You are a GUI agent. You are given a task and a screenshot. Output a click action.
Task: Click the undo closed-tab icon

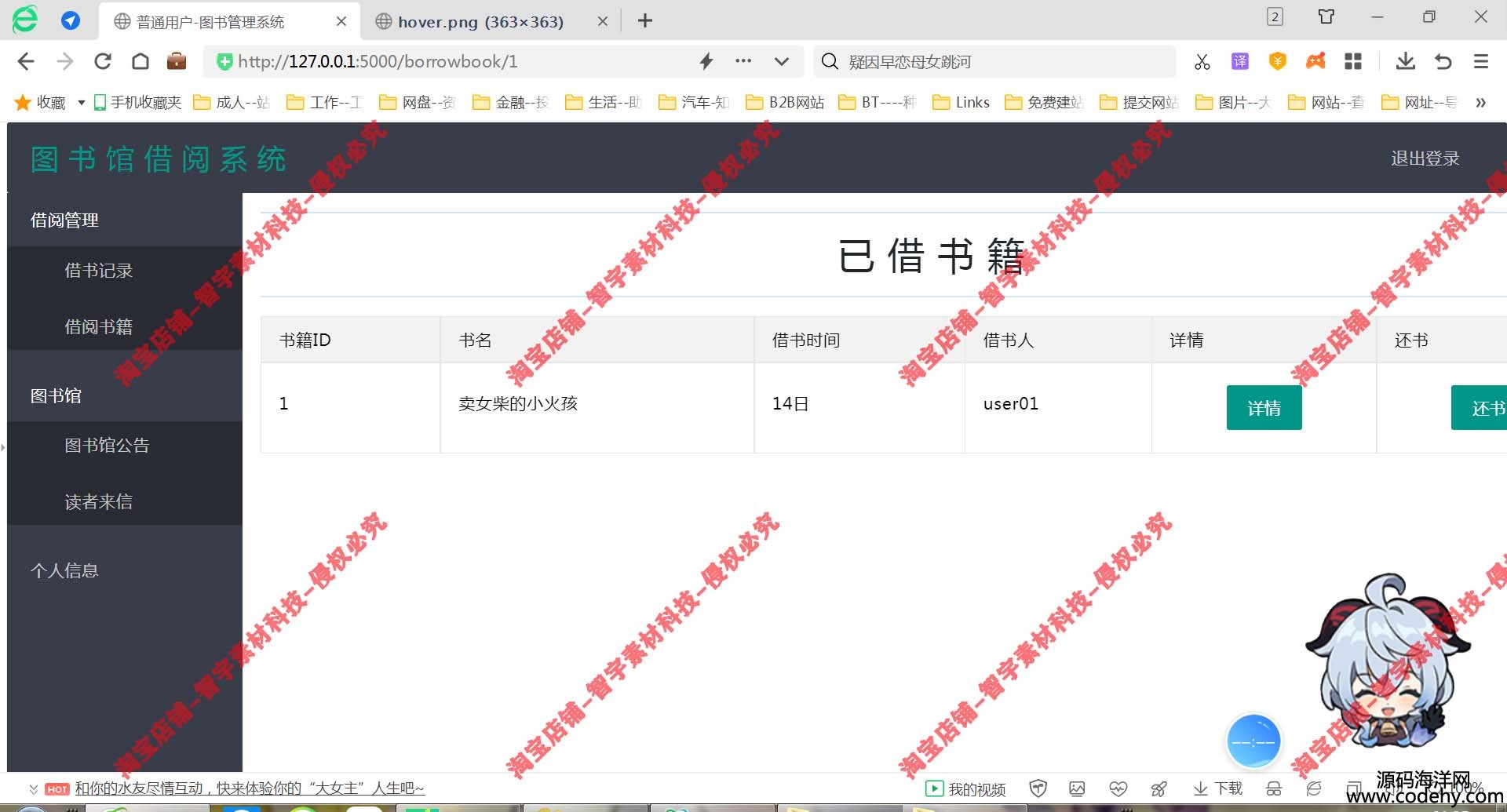1443,61
